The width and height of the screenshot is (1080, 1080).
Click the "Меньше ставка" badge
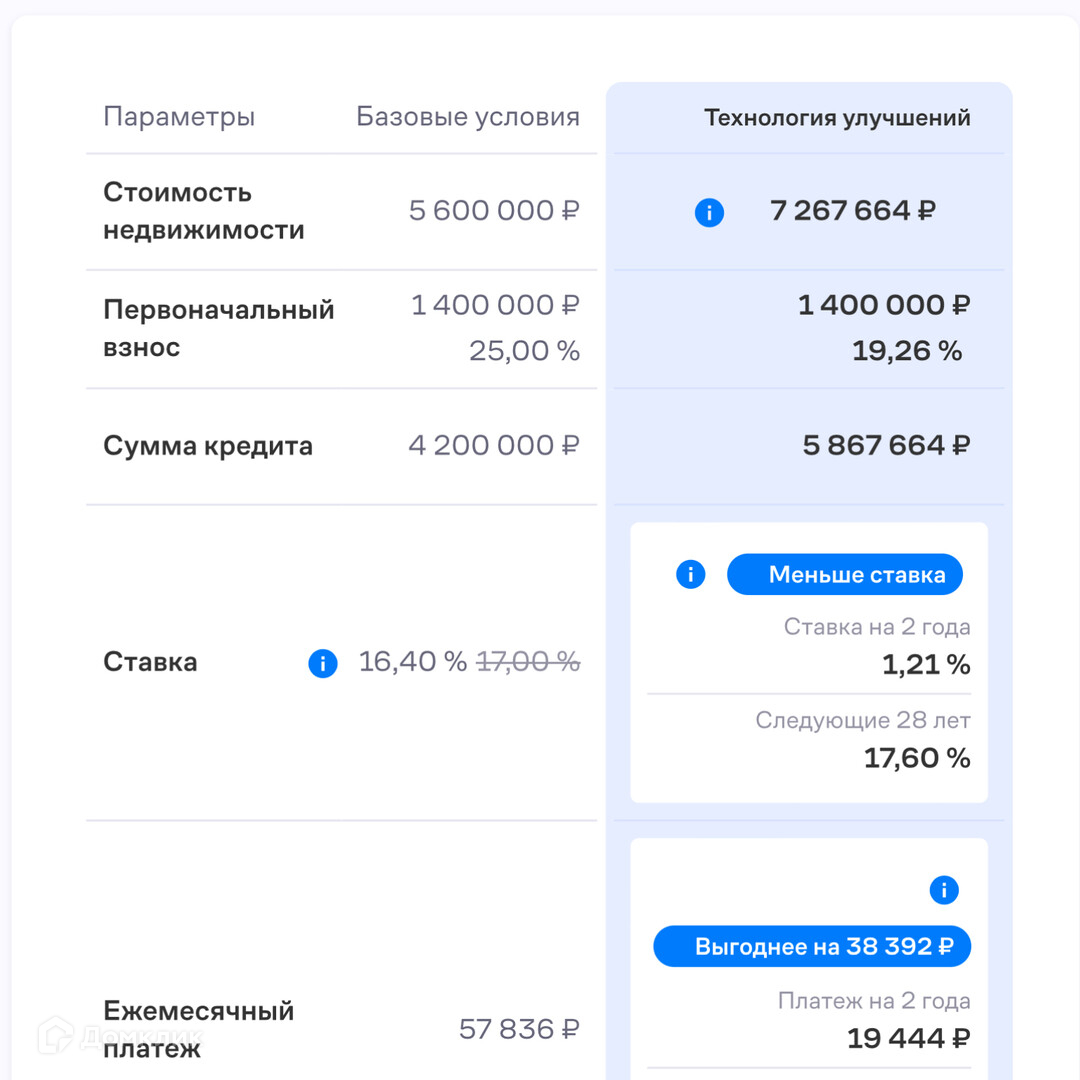tap(845, 575)
